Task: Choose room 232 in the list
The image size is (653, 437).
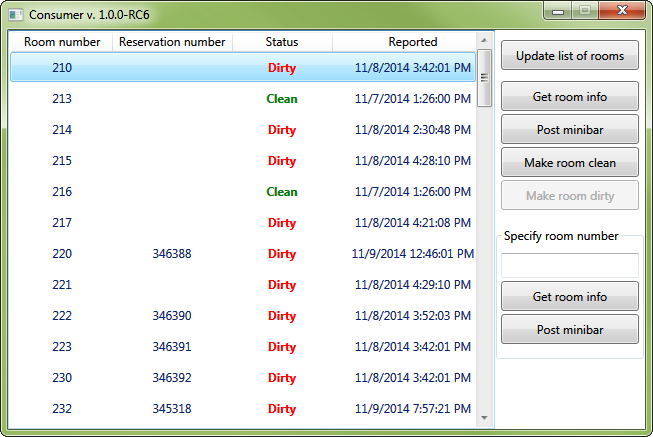Action: tap(243, 409)
